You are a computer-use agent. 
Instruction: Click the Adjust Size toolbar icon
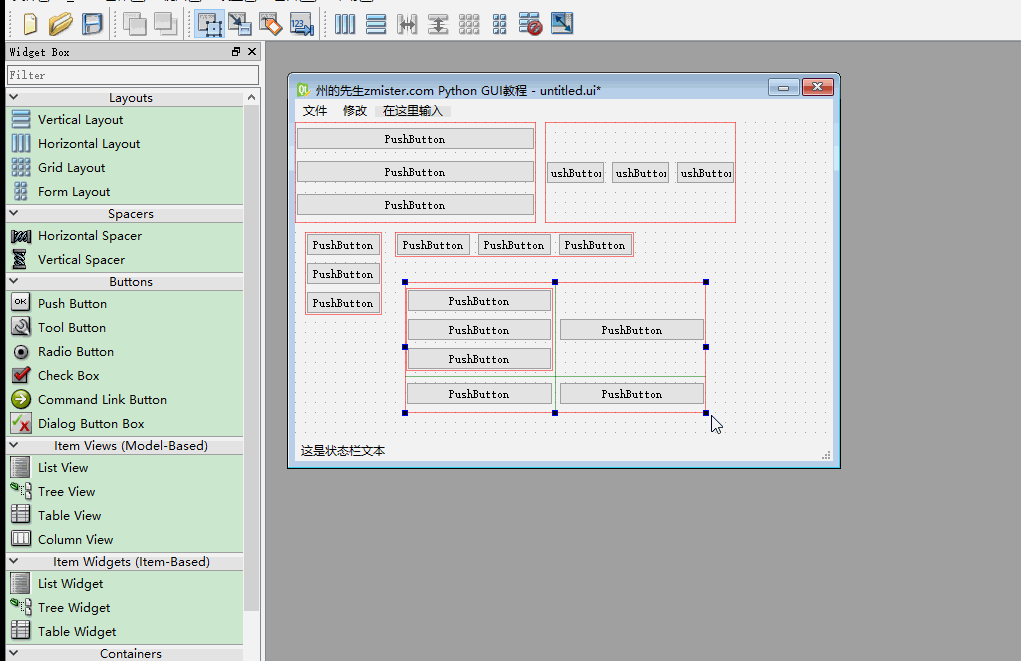[562, 23]
